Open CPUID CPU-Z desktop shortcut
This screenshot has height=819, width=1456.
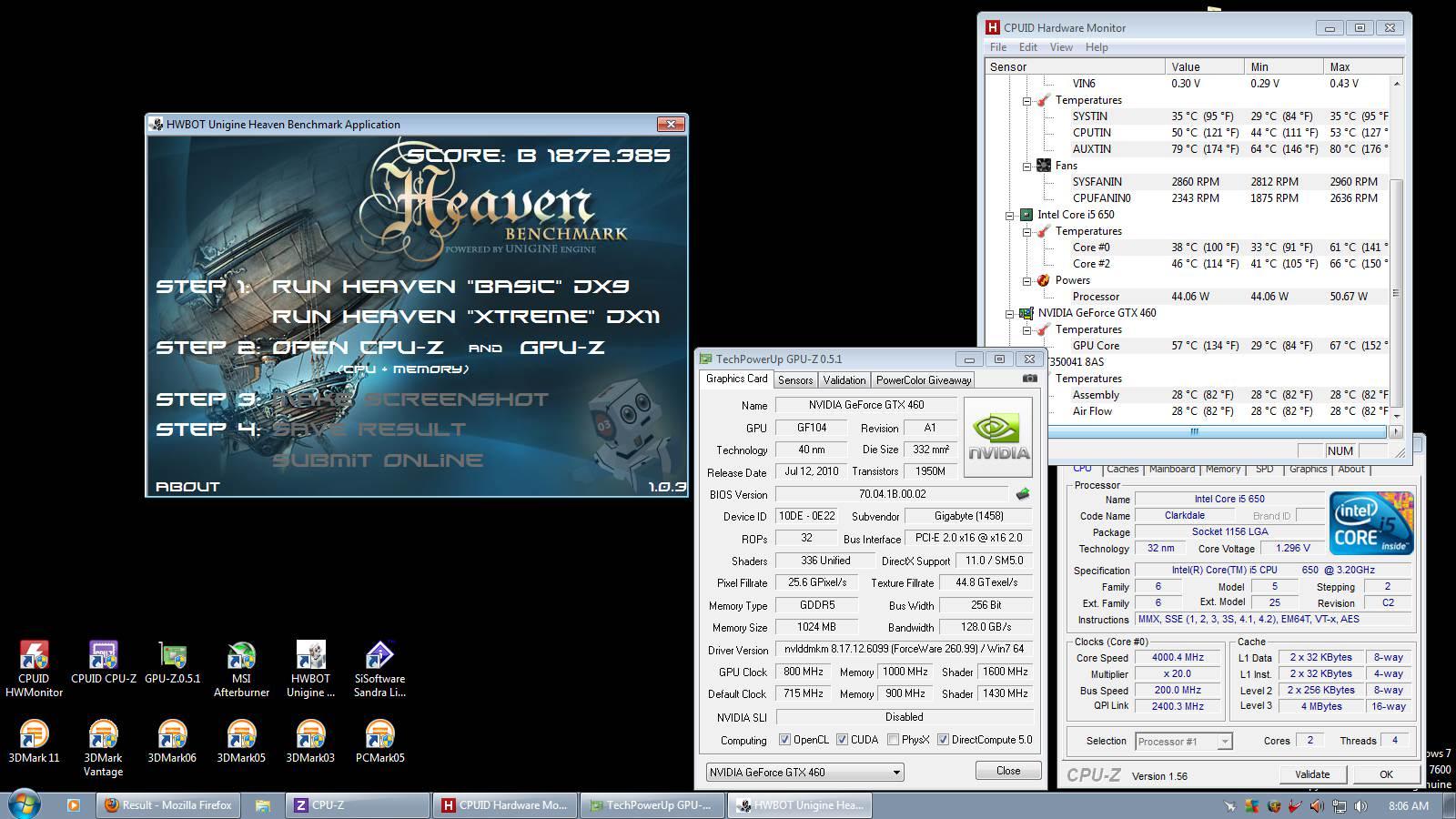pyautogui.click(x=103, y=662)
